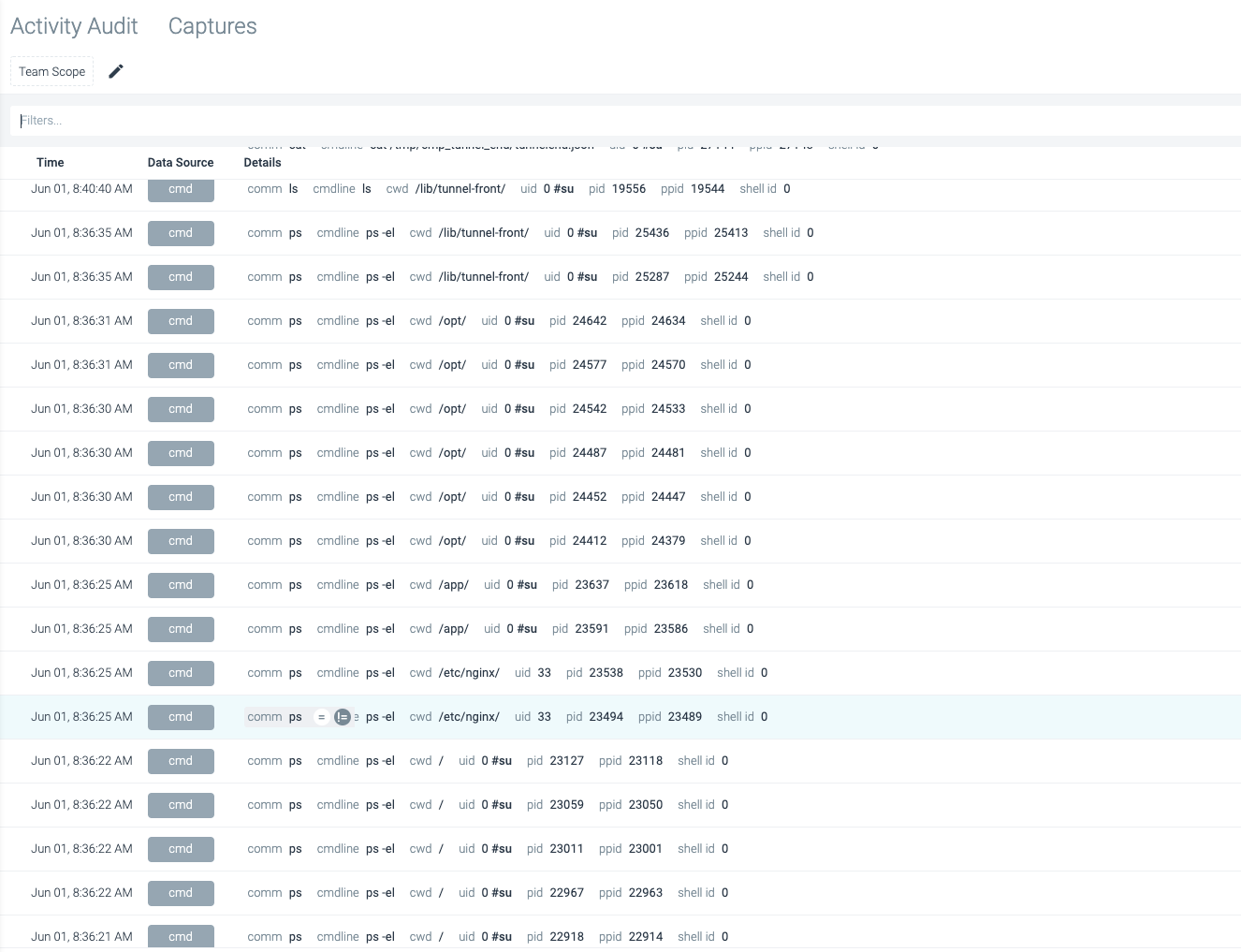The height and width of the screenshot is (952, 1241).
Task: Click ppid value 22963
Action: tap(646, 893)
